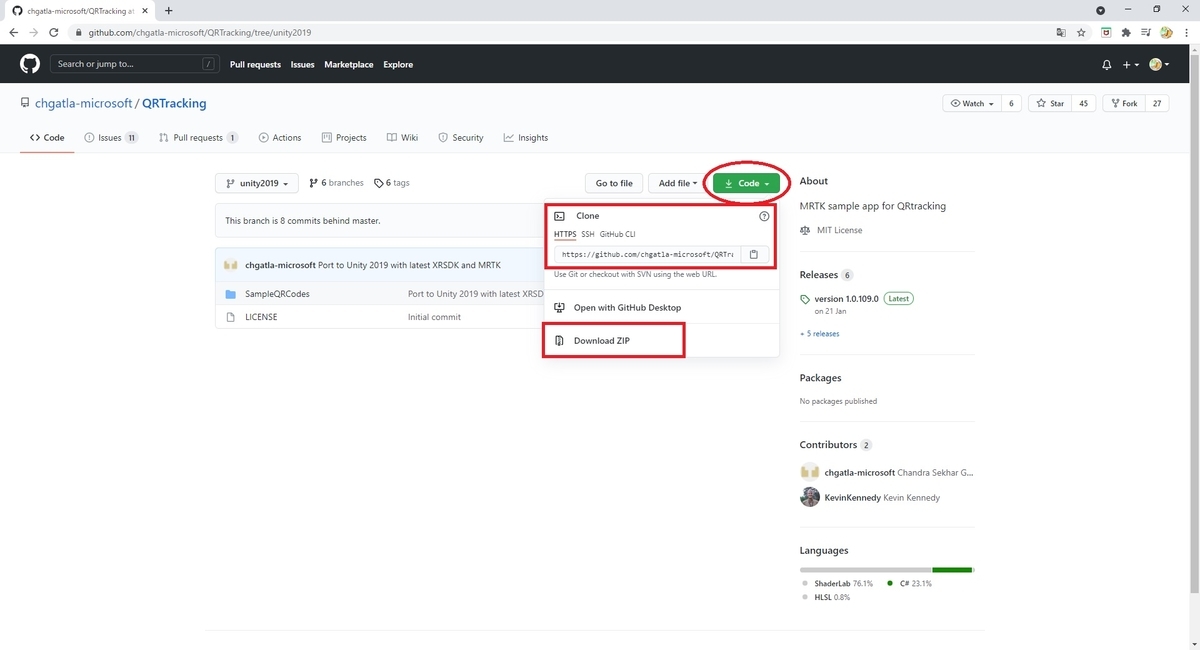Open the QRTracking repository name link
This screenshot has width=1200, height=650.
[174, 103]
